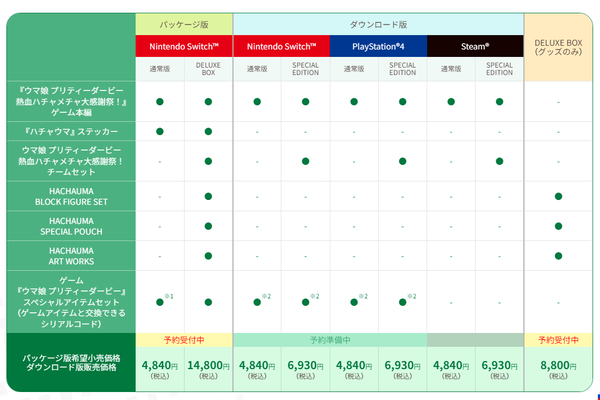Click the 8,800円 goods-only price

point(558,366)
